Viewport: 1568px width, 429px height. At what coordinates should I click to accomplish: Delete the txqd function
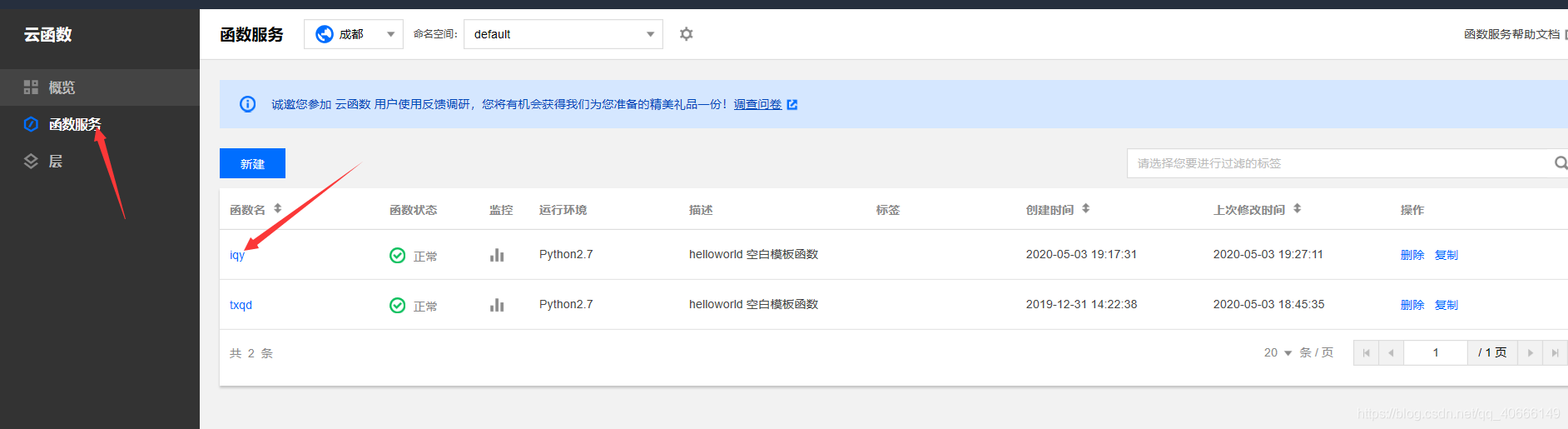click(x=1412, y=305)
